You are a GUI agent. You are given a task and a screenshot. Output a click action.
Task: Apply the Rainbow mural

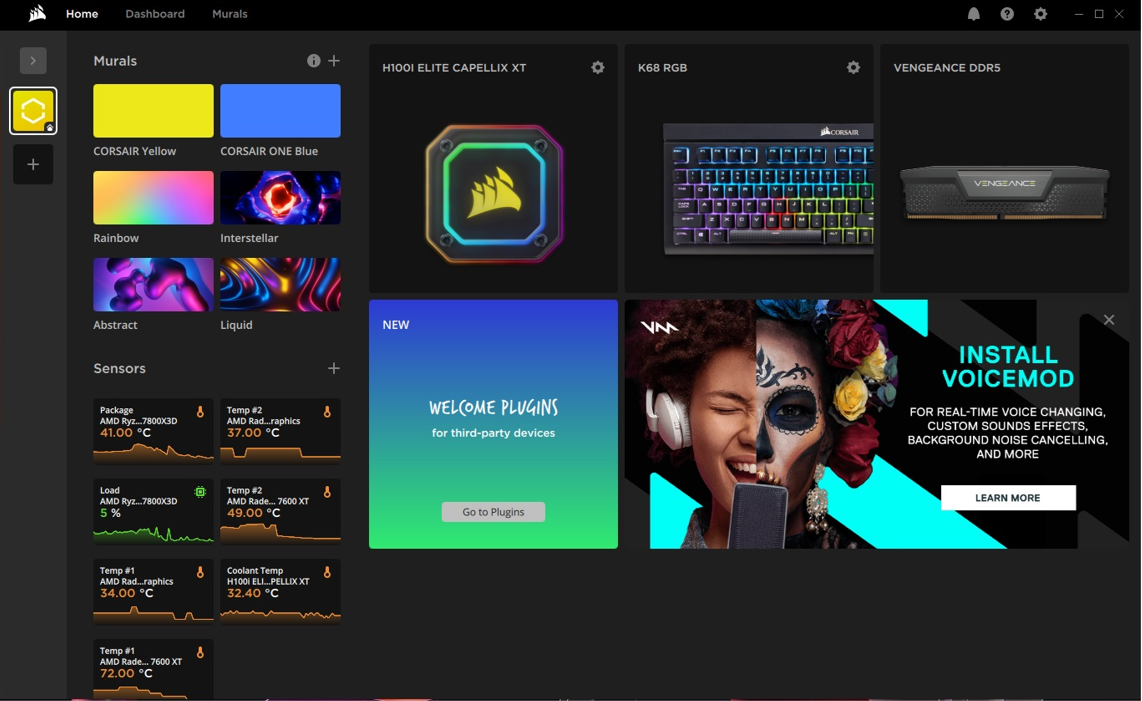coord(153,197)
